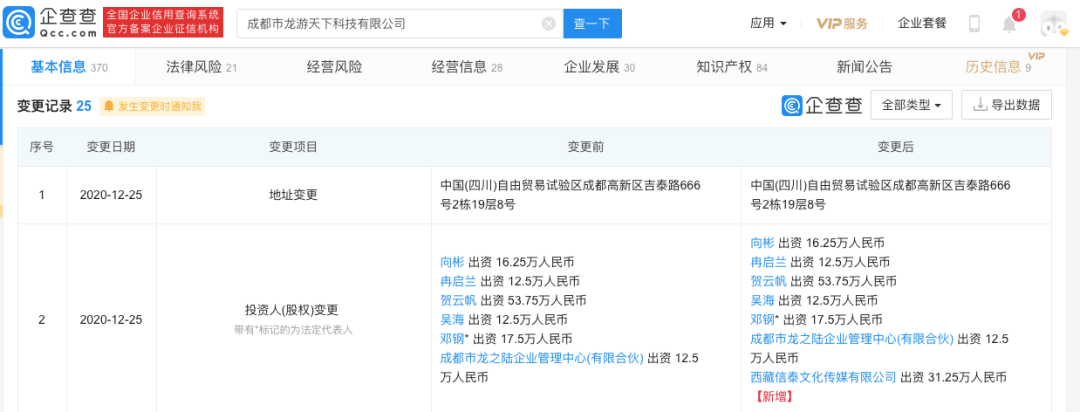Click the 变更后 column header
Image resolution: width=1080 pixels, height=412 pixels.
[x=895, y=147]
